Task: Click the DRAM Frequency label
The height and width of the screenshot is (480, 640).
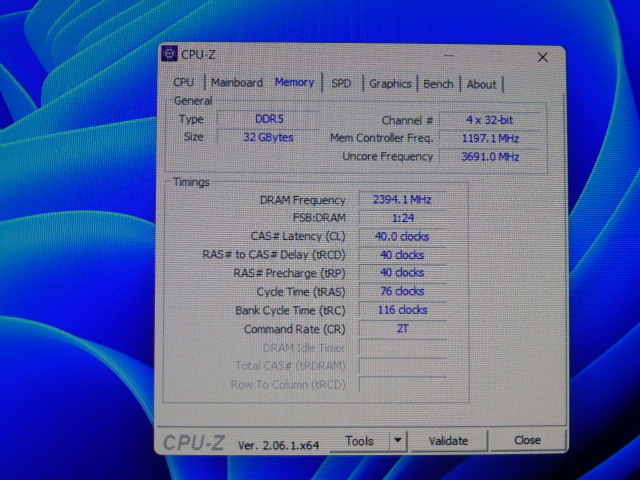Action: point(302,200)
